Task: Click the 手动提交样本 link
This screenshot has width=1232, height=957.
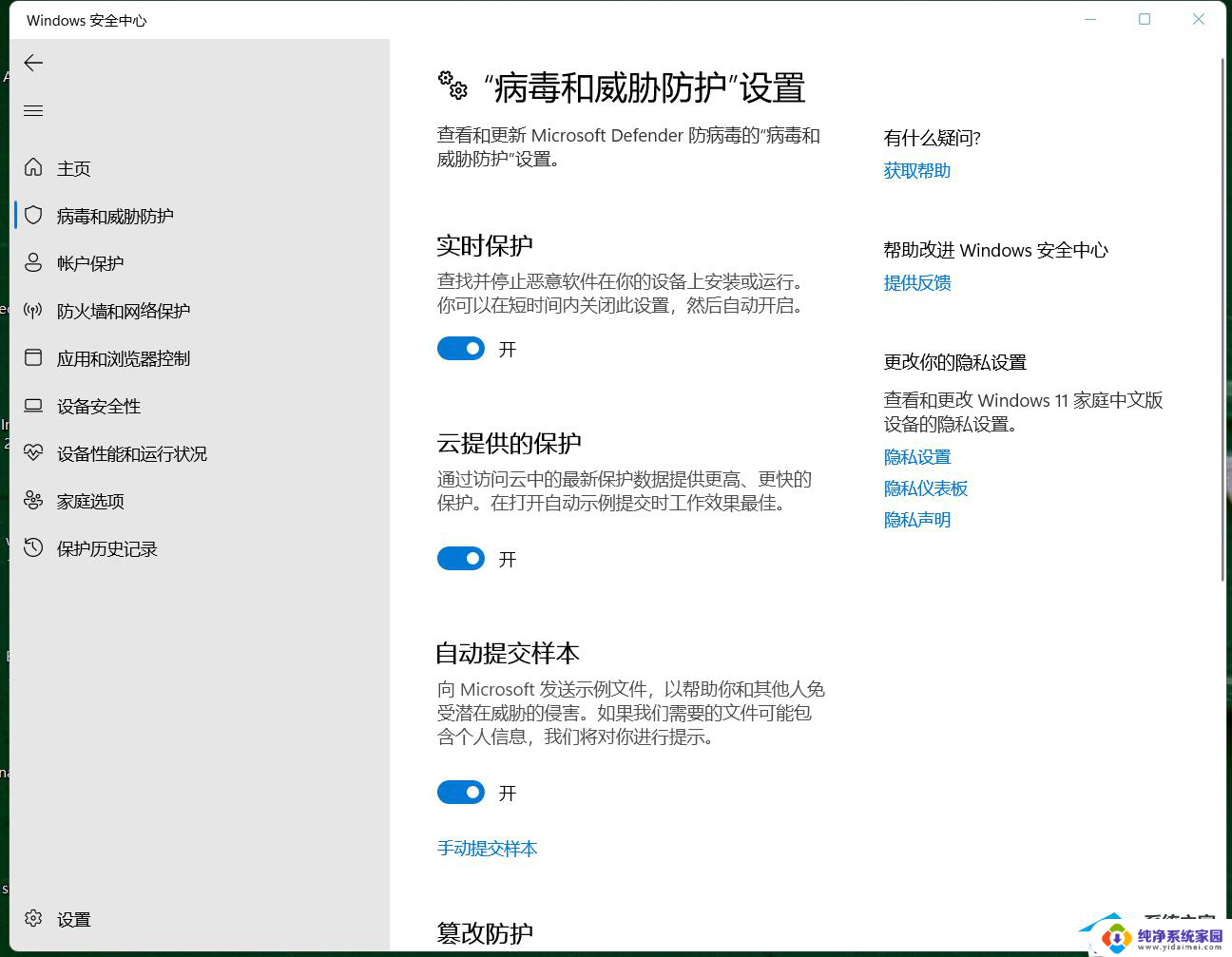Action: pos(487,849)
